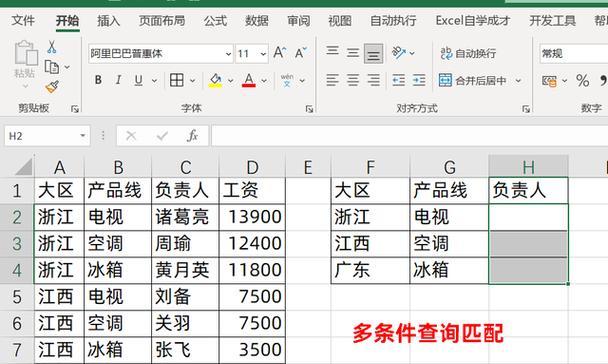Apply the yellow fill color swatch
This screenshot has height=364, width=608.
(215, 81)
